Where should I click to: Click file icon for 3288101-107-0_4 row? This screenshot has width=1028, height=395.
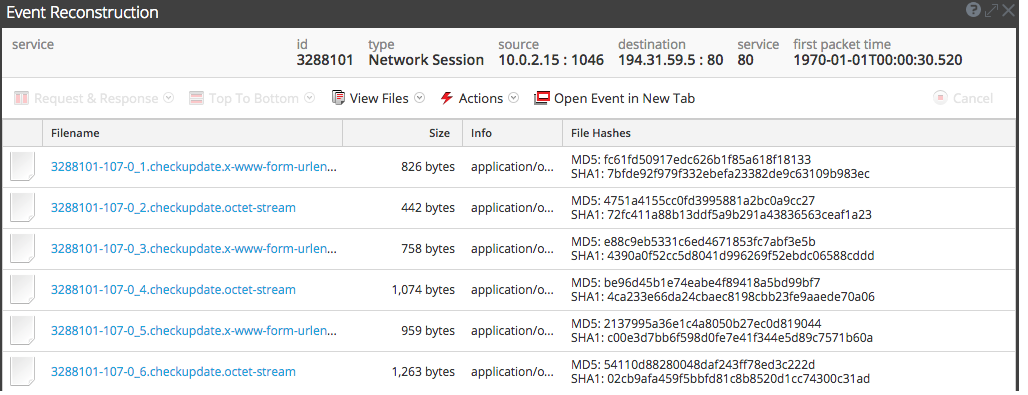coord(22,289)
